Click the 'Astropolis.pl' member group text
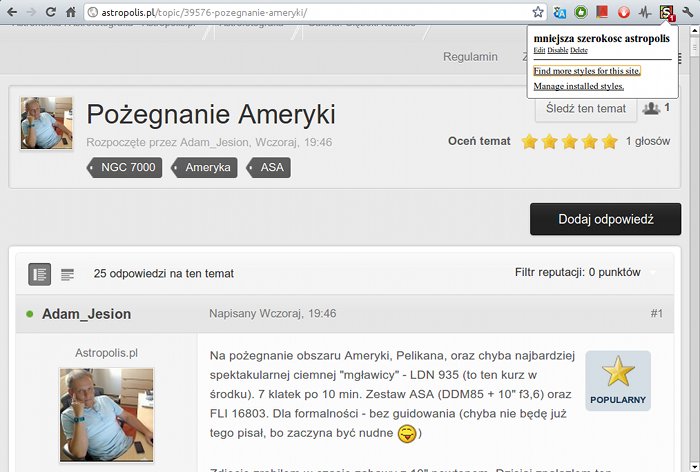The image size is (700, 472). [x=106, y=353]
